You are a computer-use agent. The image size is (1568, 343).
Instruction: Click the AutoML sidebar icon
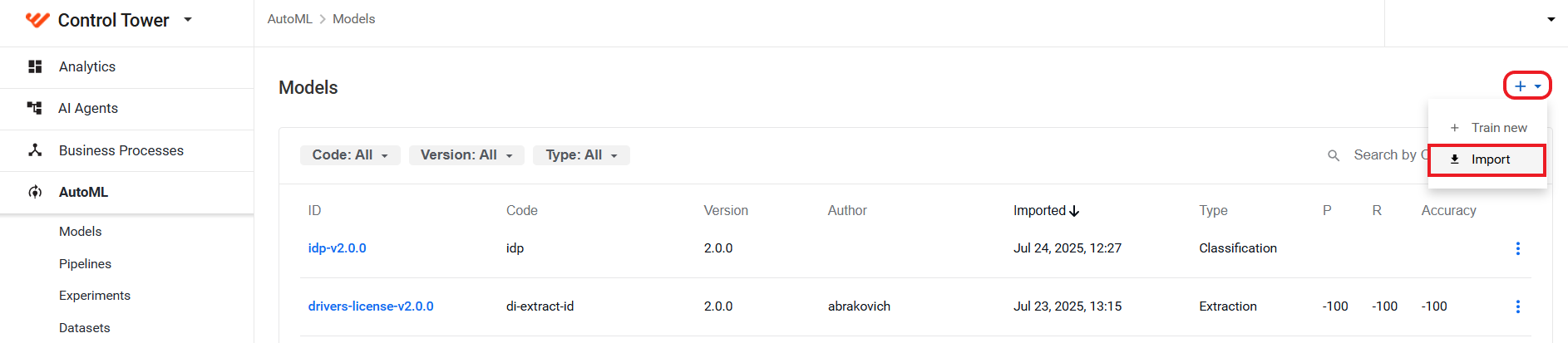[35, 192]
